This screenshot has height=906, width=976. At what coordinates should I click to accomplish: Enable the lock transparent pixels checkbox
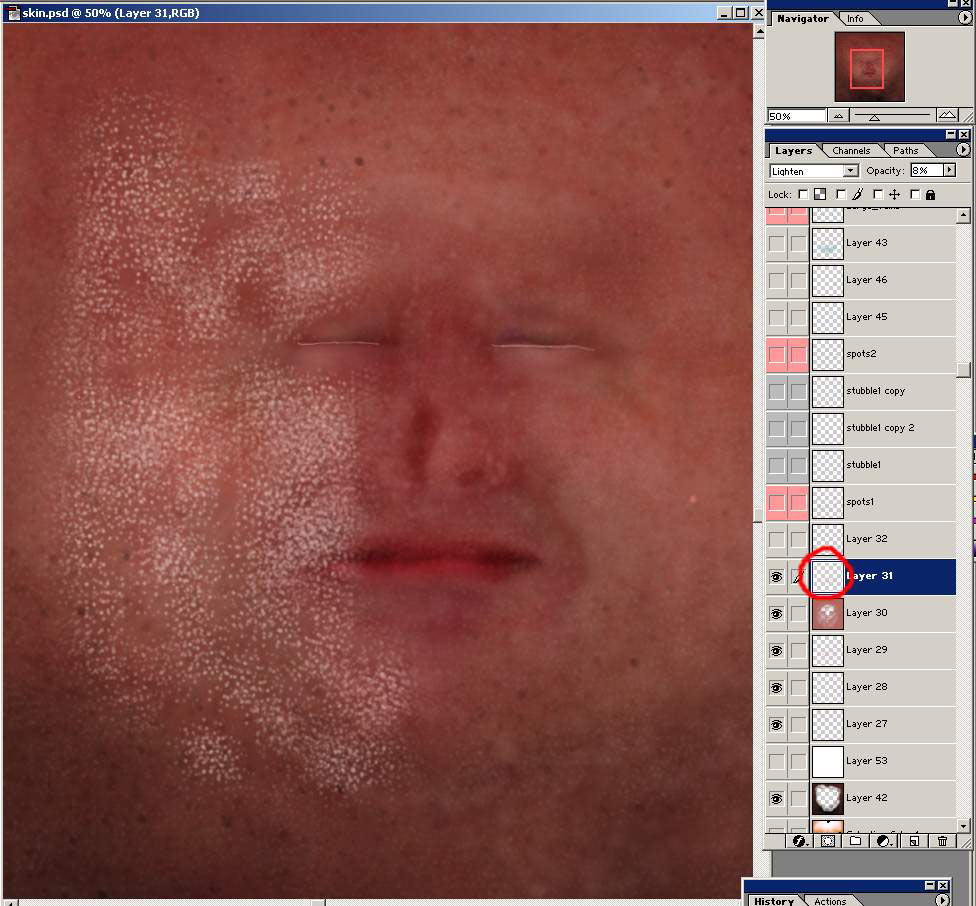click(803, 195)
